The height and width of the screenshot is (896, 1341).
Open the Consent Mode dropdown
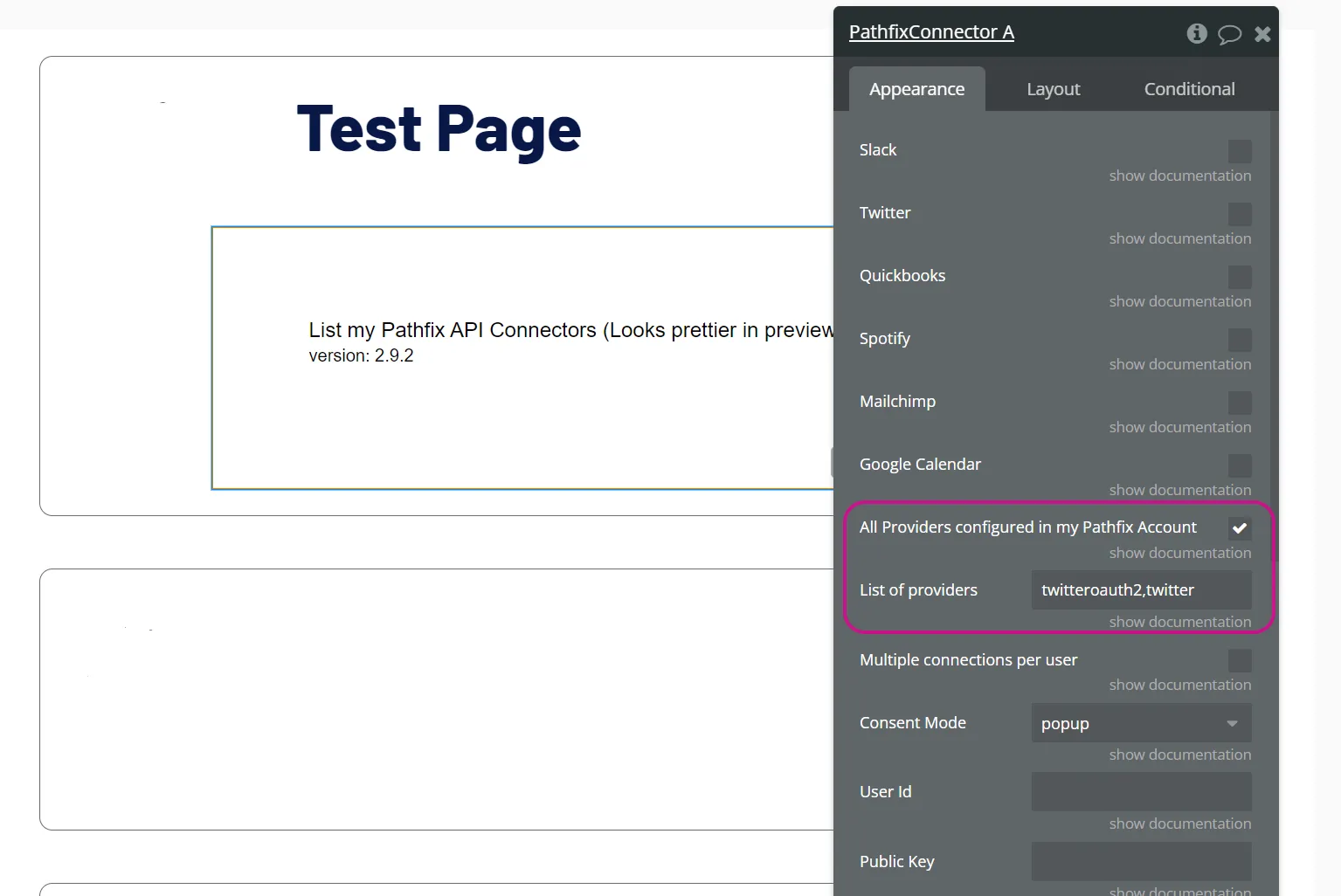1141,723
